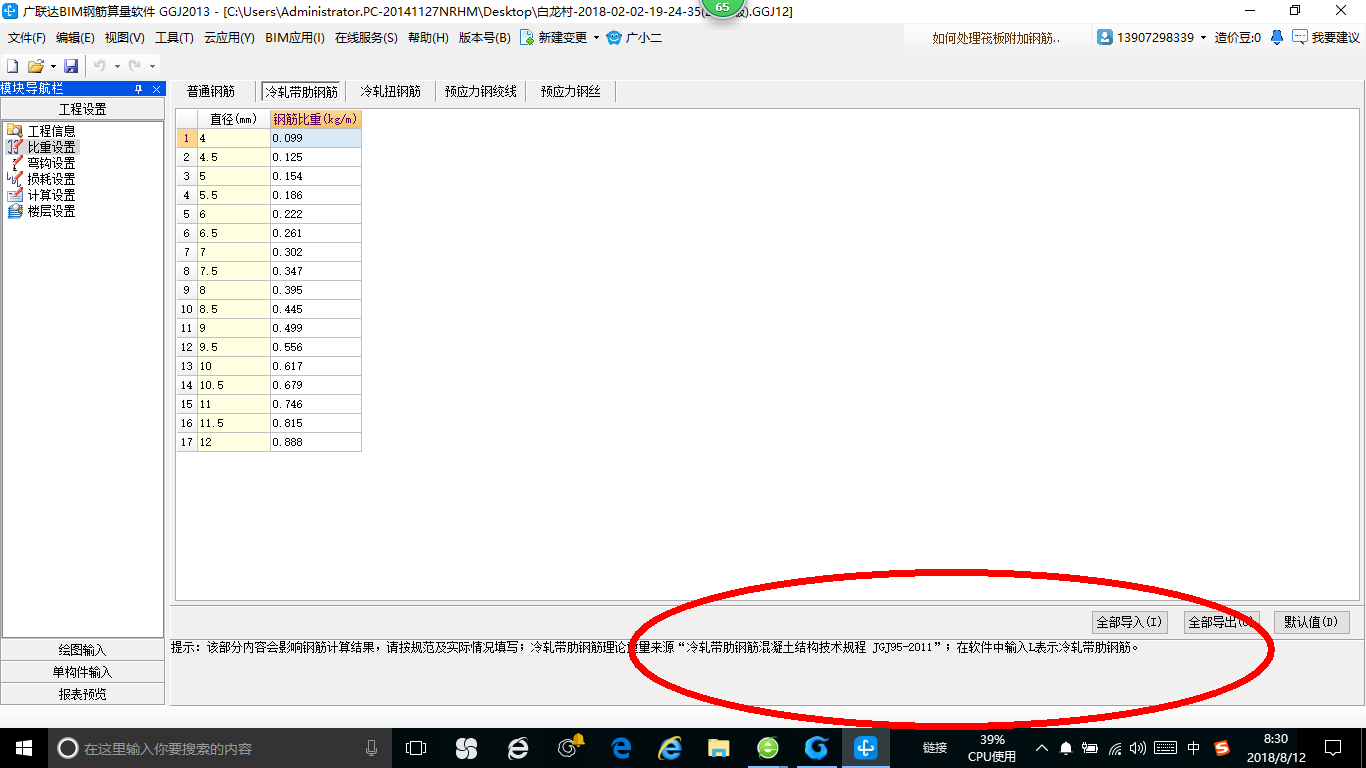Click the 造价豆:0 balance label
1366x768 pixels.
(1238, 38)
